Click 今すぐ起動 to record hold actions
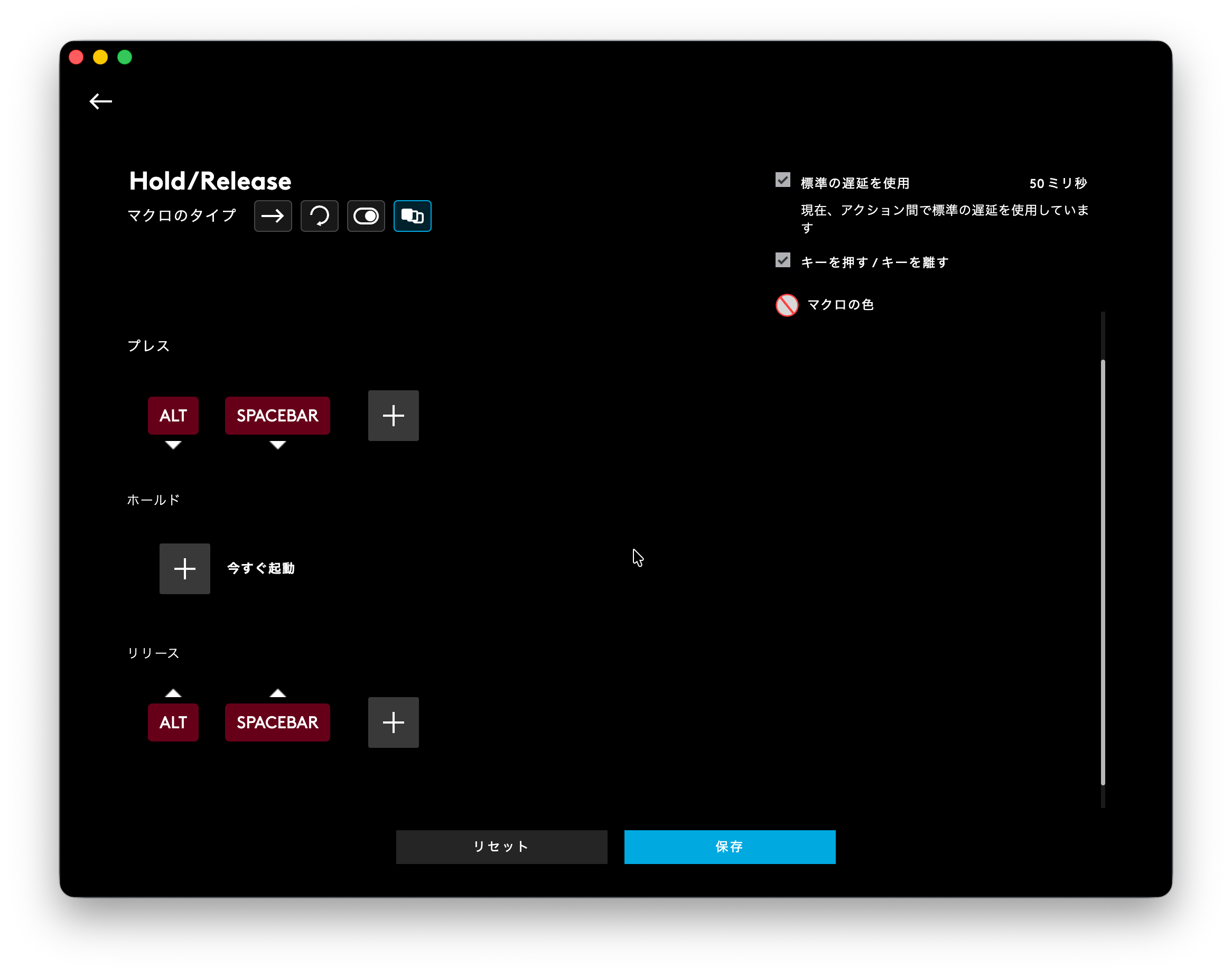Screen dimensions: 1232x976 pyautogui.click(x=260, y=568)
